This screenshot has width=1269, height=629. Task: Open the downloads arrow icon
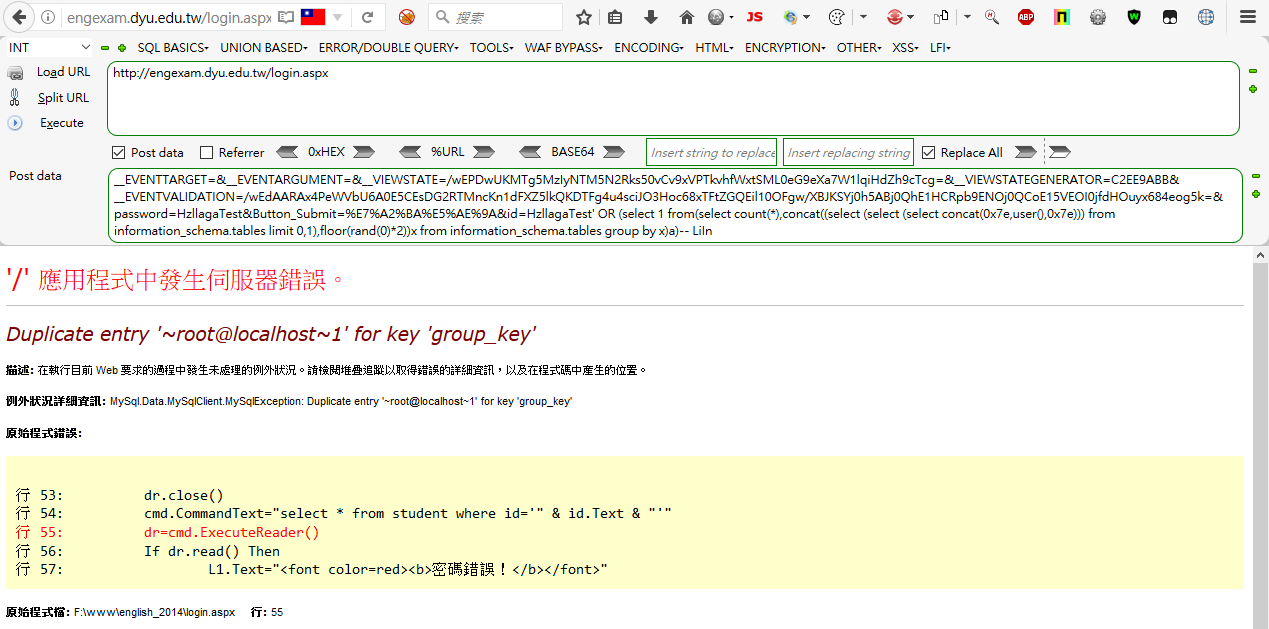(651, 17)
